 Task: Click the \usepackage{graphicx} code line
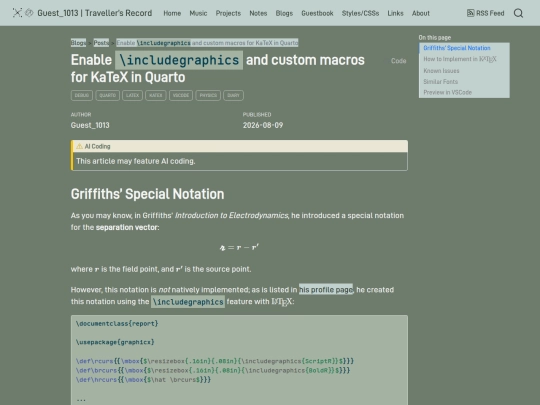[x=115, y=342]
